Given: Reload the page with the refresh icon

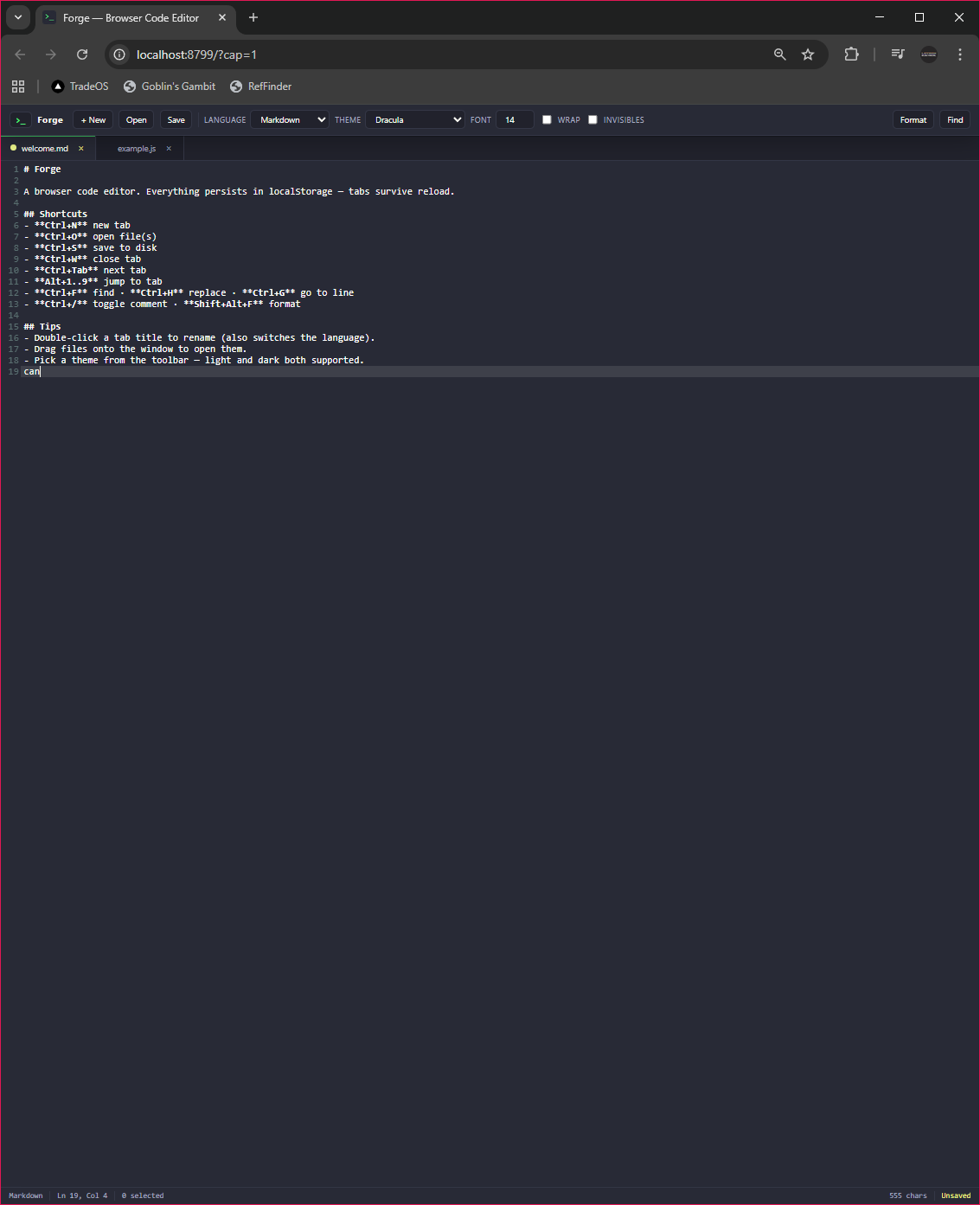Looking at the screenshot, I should pyautogui.click(x=82, y=54).
